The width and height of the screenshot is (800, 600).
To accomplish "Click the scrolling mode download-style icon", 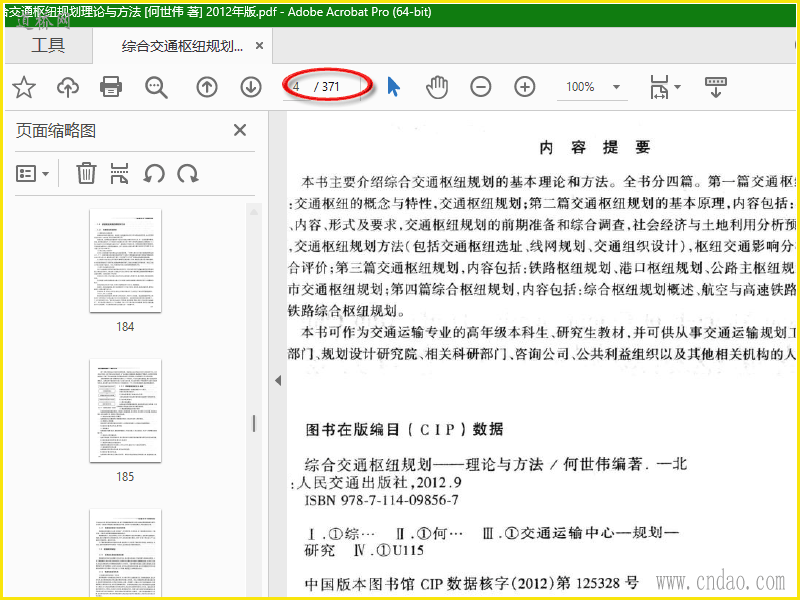I will pos(715,87).
